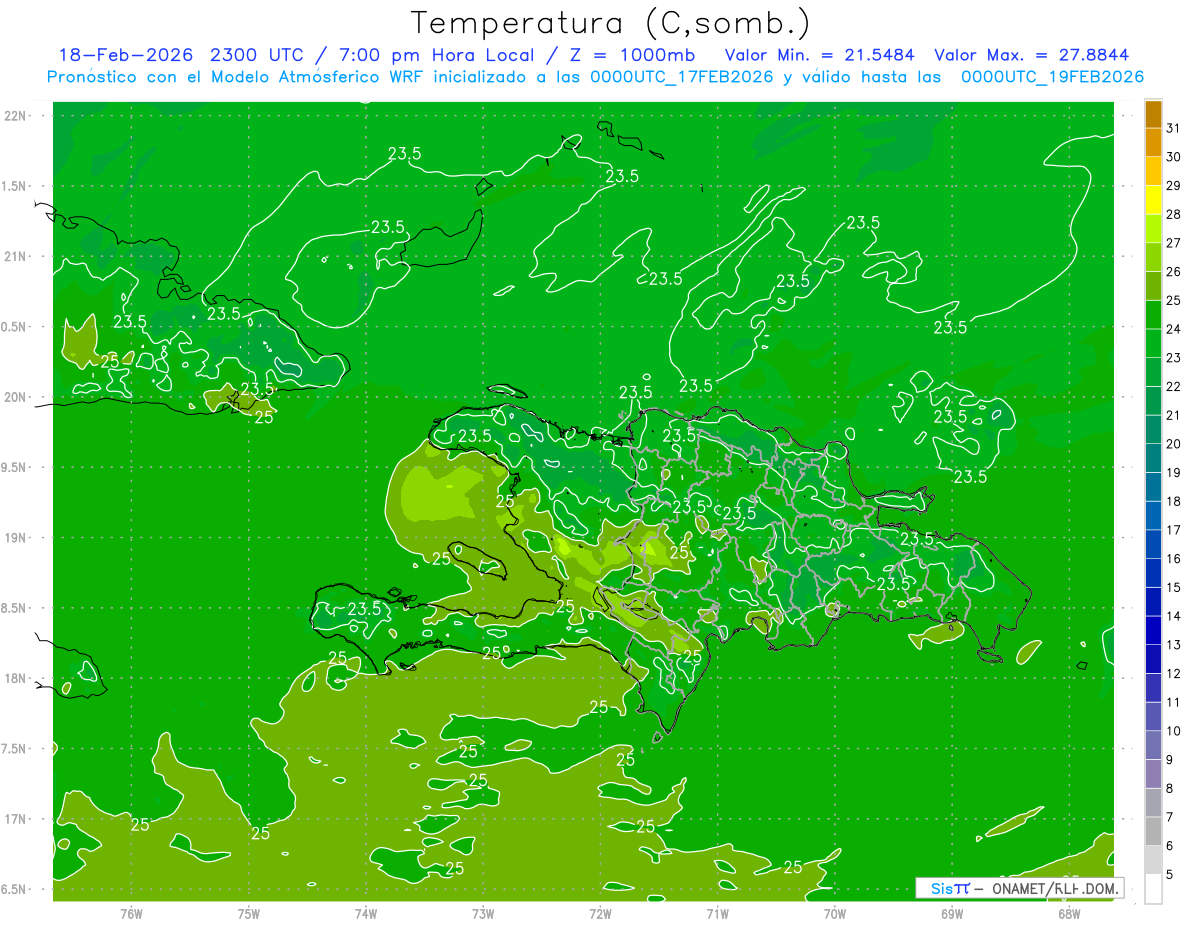Click the '17N' latitude axis label
This screenshot has height=927, width=1200.
(15, 819)
